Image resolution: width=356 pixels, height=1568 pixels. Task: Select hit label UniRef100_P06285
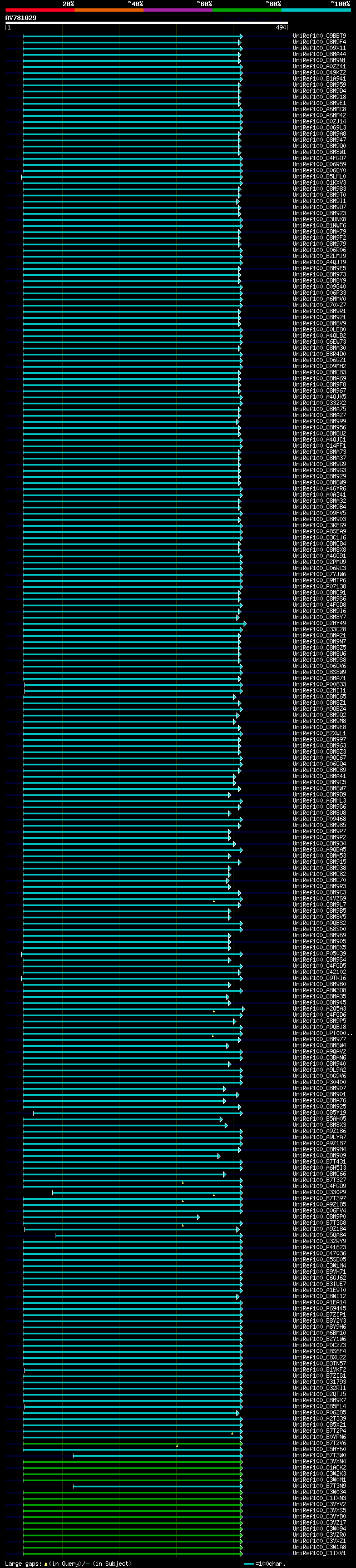319,1413
